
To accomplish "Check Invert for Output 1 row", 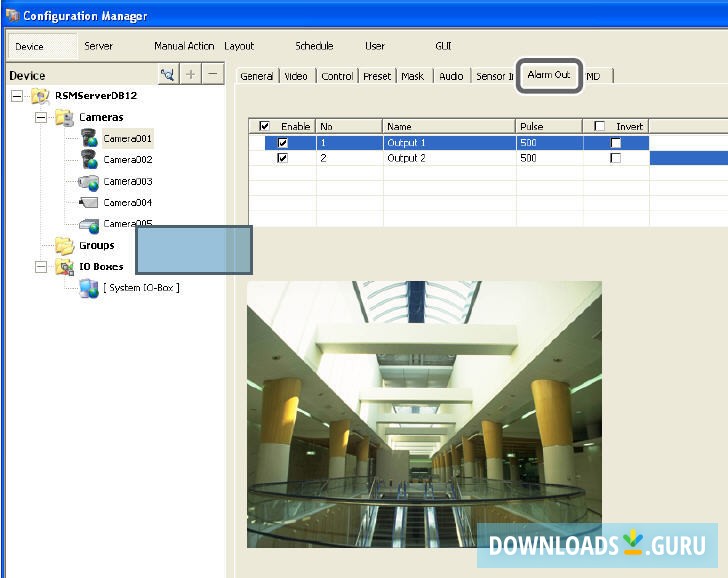I will coord(616,143).
